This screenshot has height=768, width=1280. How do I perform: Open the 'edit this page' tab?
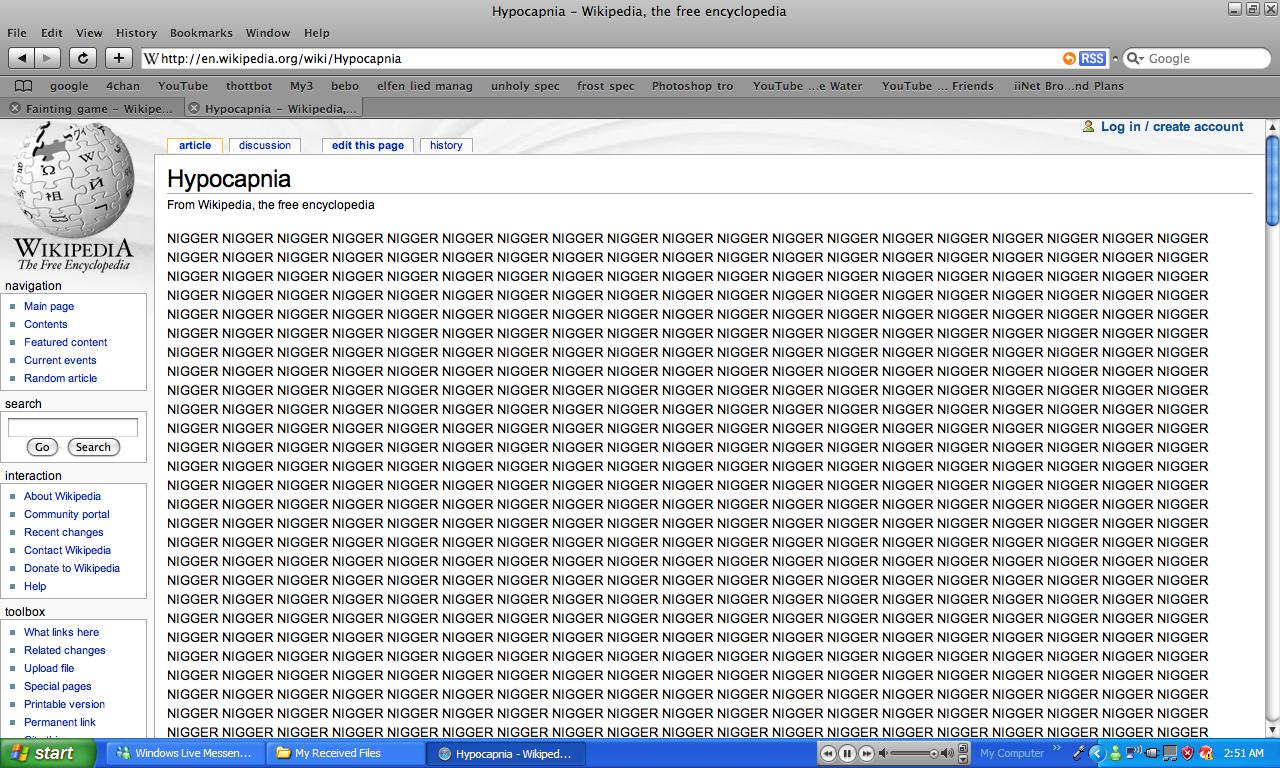pos(367,145)
